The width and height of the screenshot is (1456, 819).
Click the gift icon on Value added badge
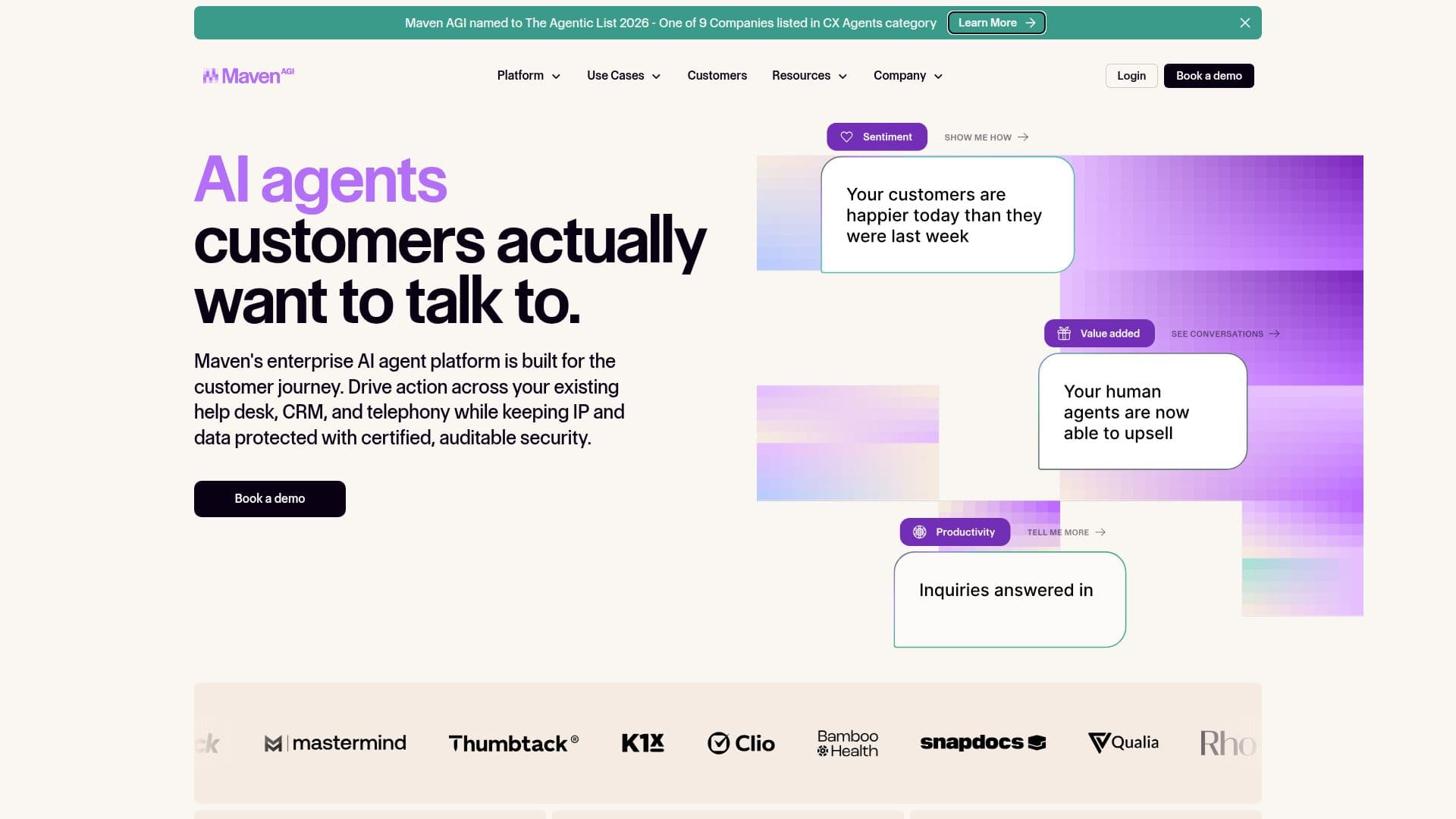[x=1064, y=334]
